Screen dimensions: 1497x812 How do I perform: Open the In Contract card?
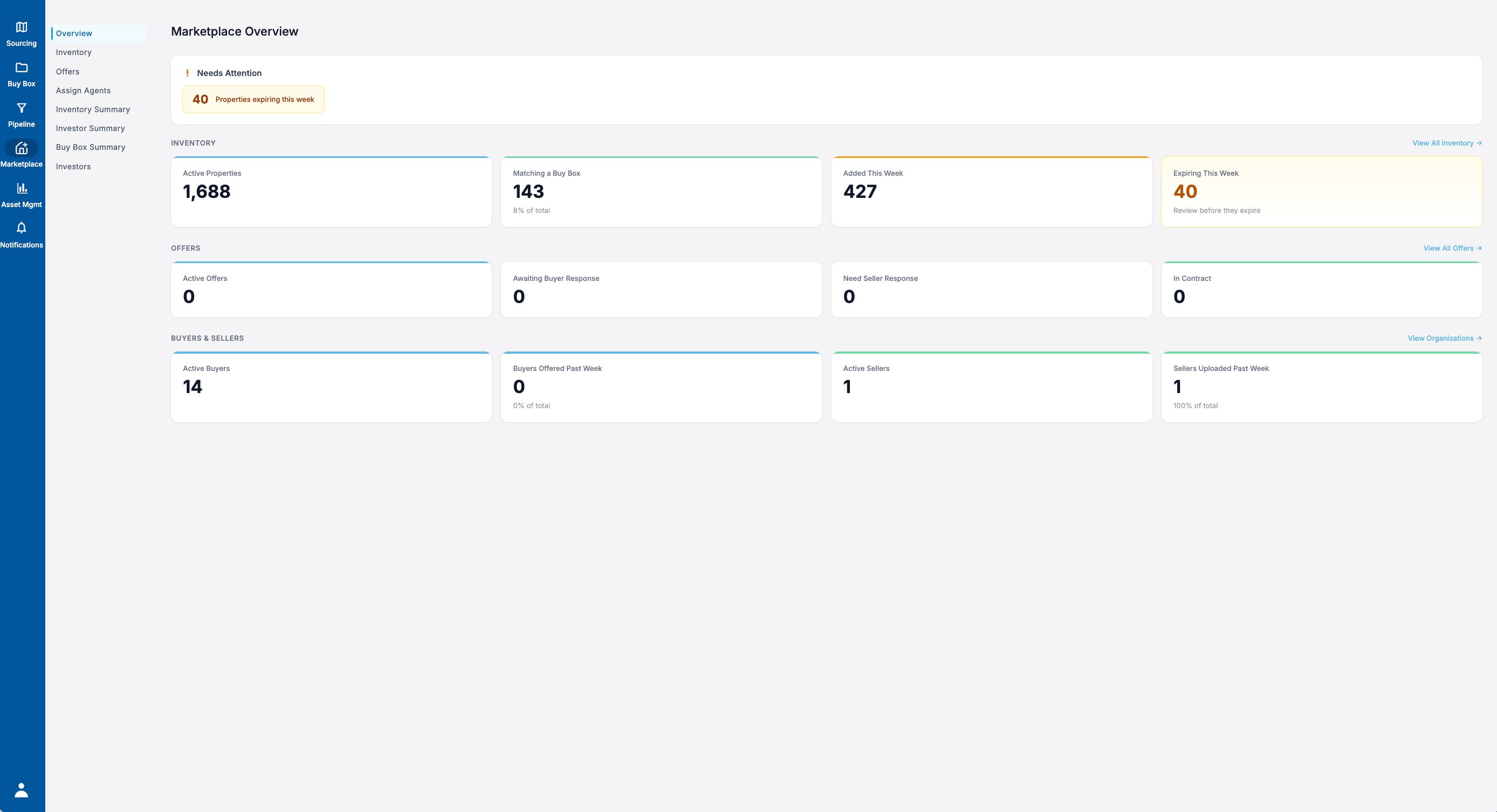(x=1322, y=290)
